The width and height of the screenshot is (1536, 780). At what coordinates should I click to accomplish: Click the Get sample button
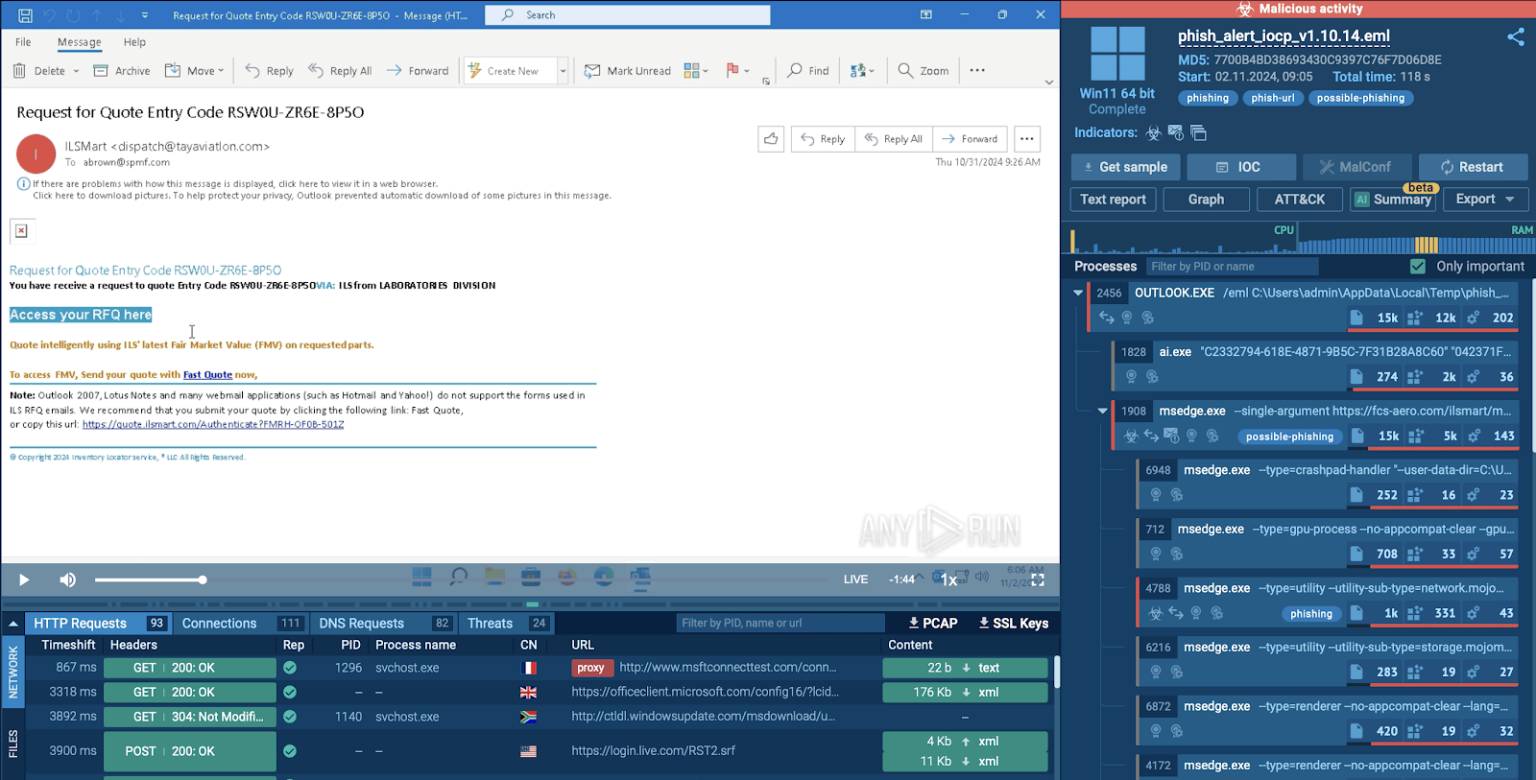[x=1125, y=166]
